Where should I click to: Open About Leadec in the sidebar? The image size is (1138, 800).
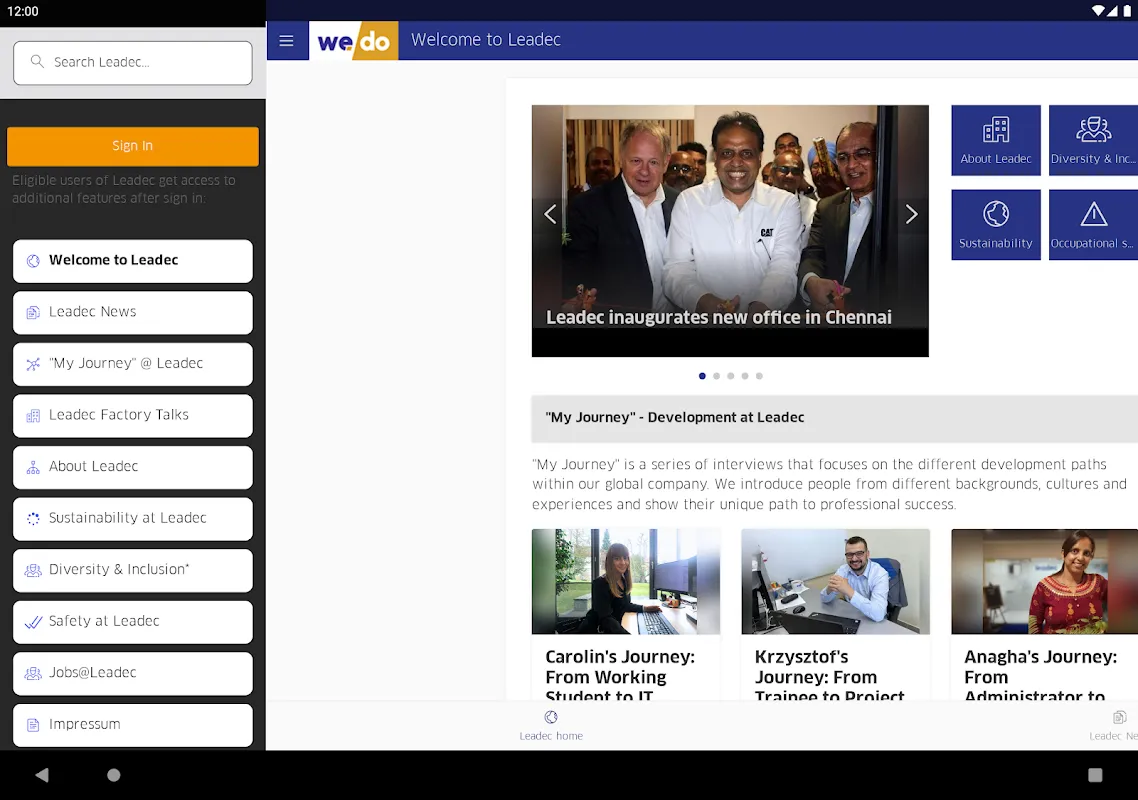click(x=133, y=468)
